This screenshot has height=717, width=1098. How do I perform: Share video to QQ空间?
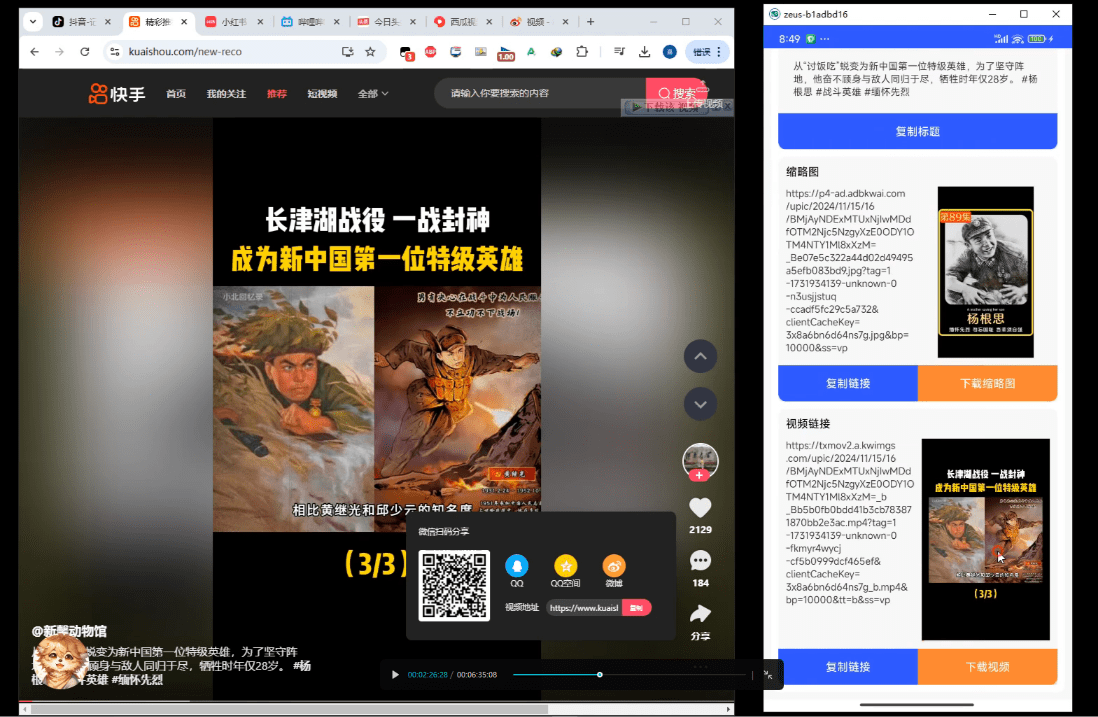[566, 565]
